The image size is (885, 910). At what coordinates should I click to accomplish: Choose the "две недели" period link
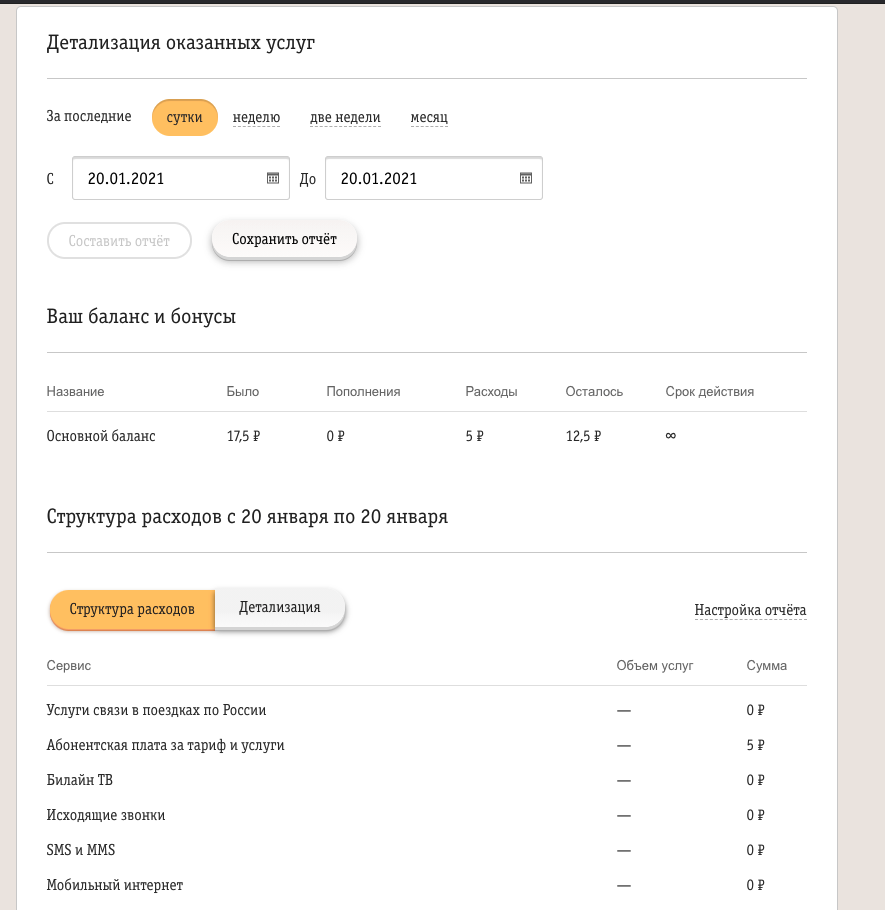[345, 117]
